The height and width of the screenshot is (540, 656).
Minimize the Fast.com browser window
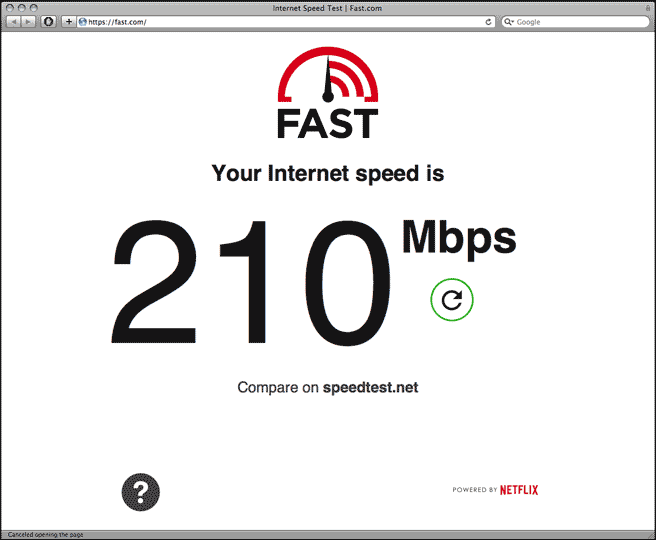point(22,8)
